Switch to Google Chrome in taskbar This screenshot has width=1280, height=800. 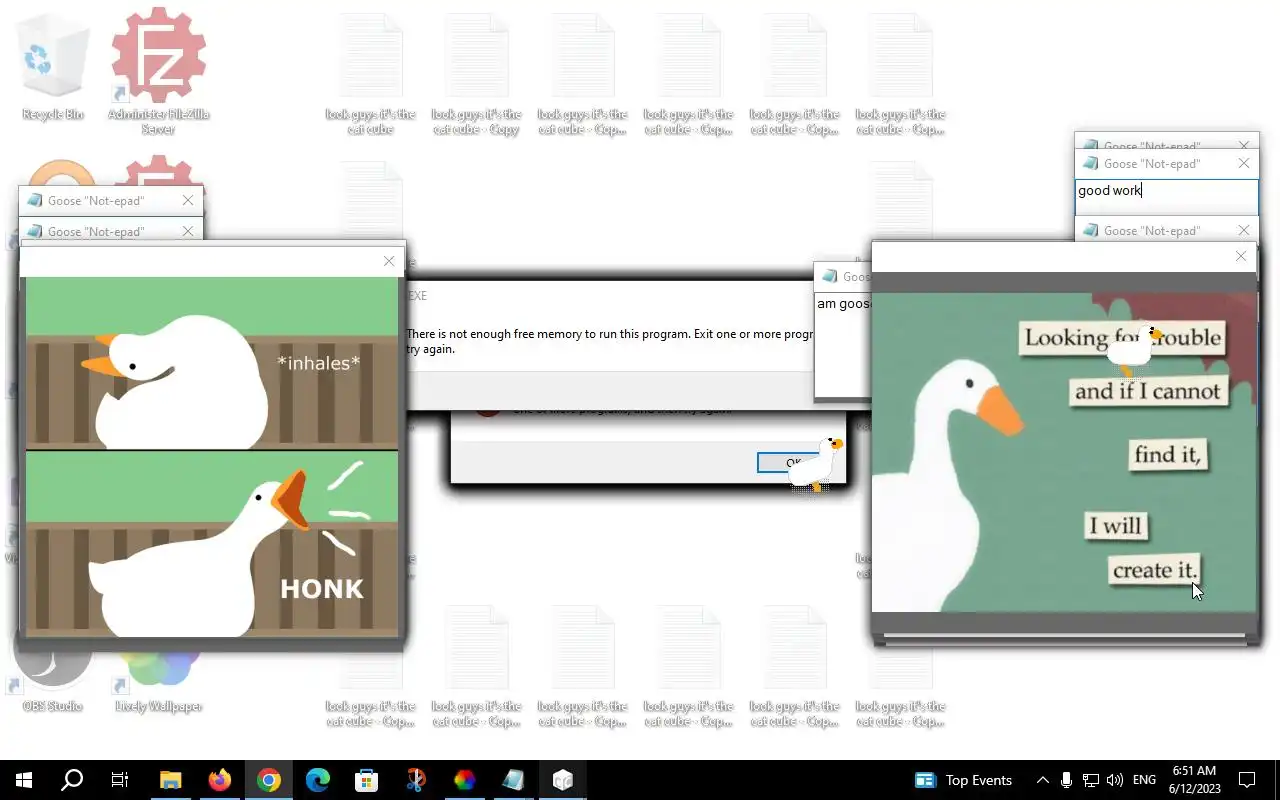[x=269, y=780]
